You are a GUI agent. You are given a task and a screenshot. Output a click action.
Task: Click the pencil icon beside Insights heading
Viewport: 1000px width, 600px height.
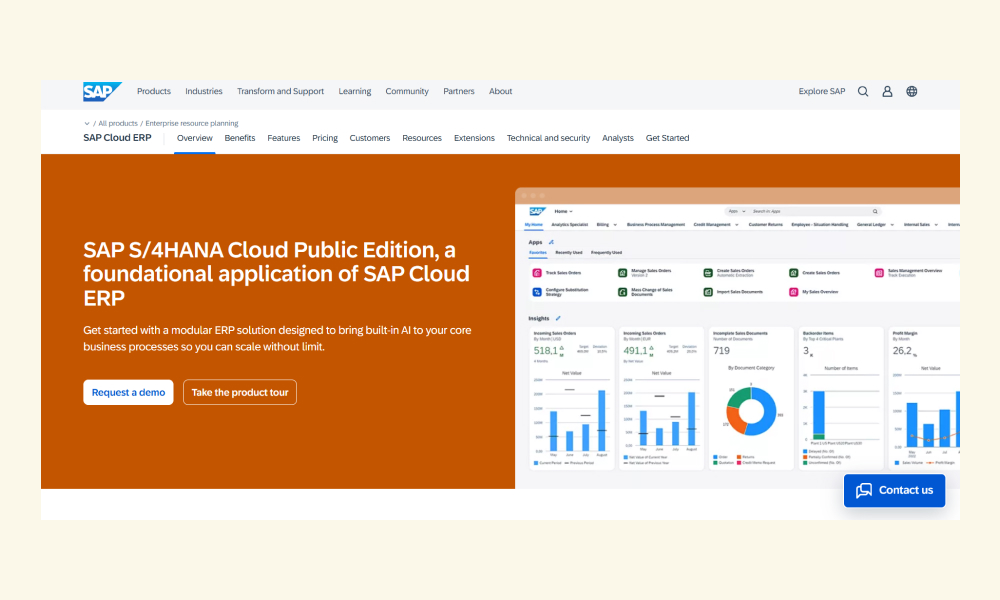558,318
